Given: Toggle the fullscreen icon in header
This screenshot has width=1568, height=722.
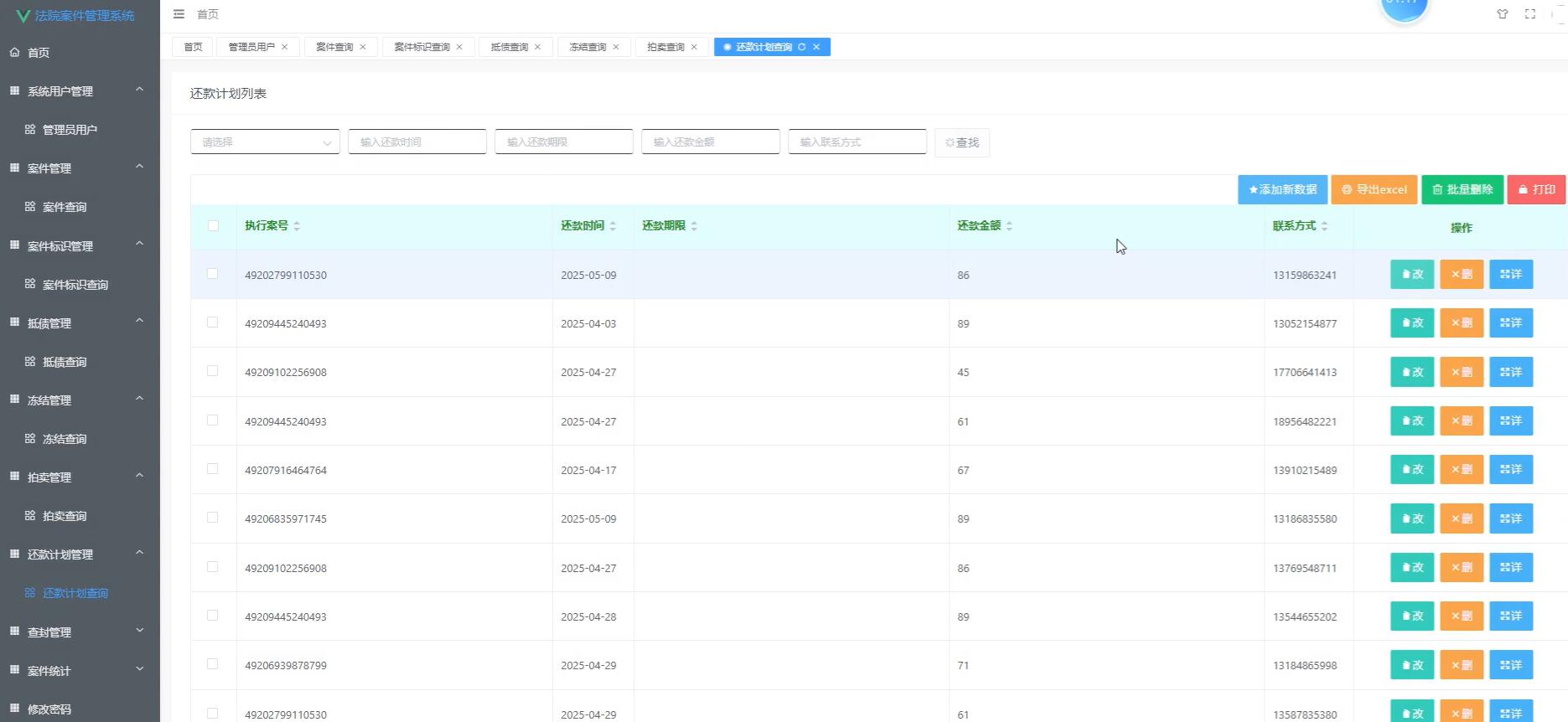Looking at the screenshot, I should [x=1530, y=14].
